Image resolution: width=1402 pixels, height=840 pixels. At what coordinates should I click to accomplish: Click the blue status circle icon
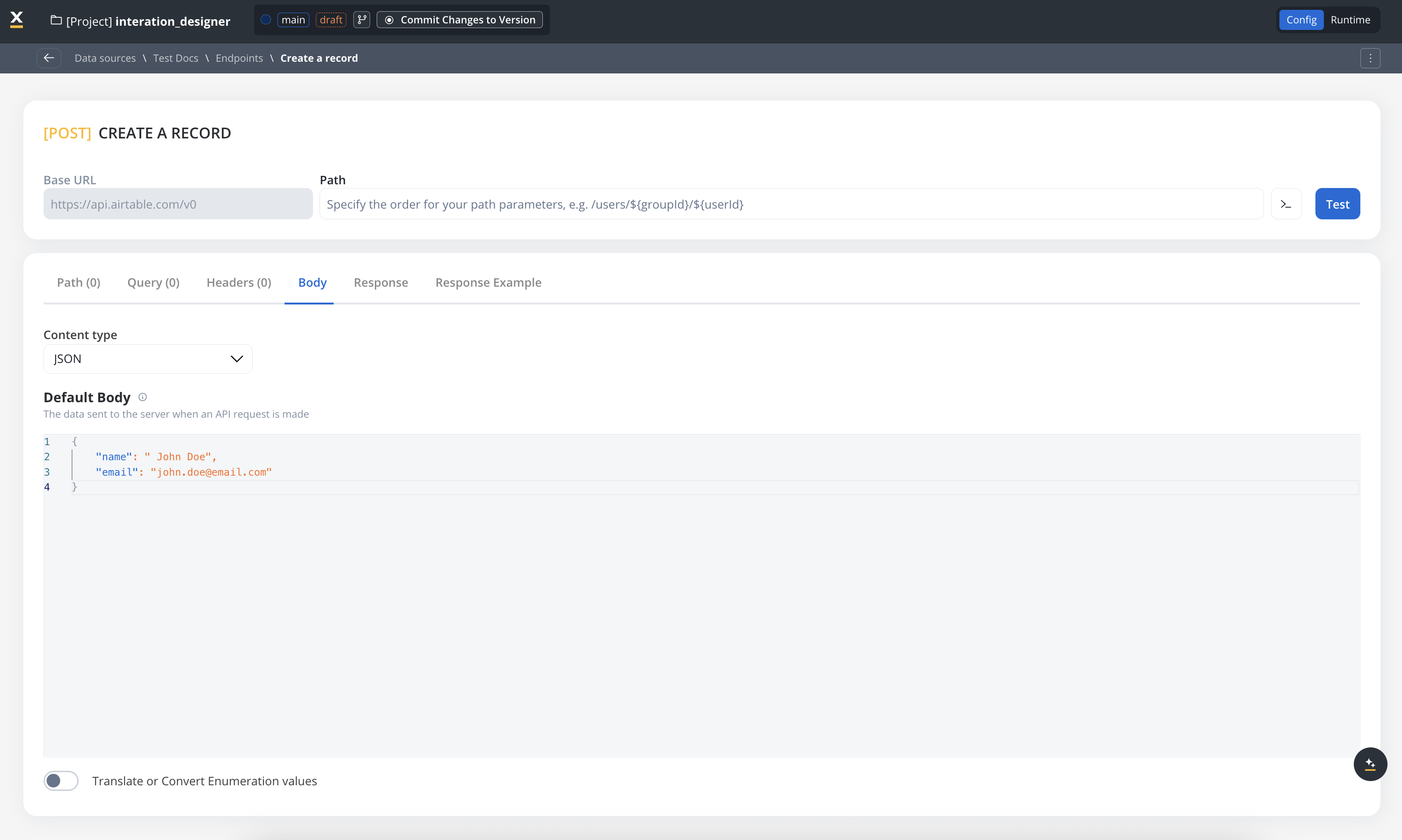point(265,20)
